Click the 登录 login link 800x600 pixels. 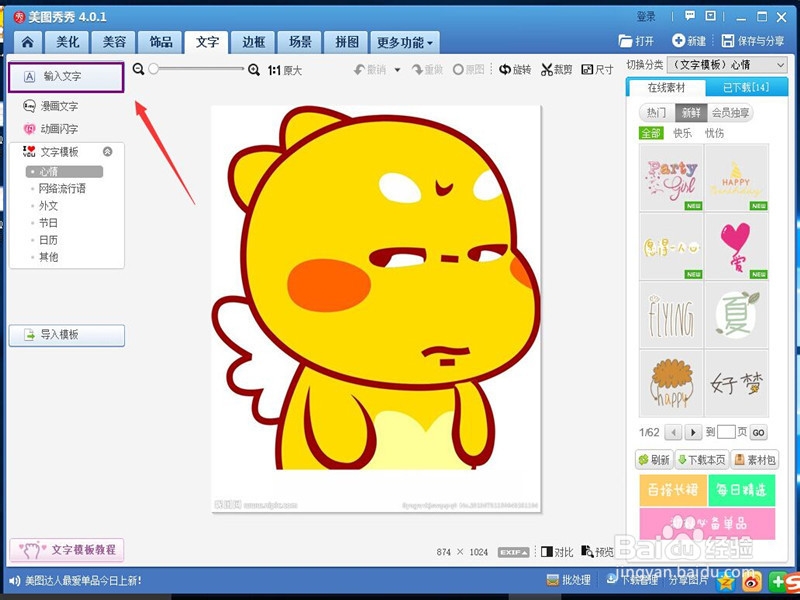pyautogui.click(x=646, y=17)
